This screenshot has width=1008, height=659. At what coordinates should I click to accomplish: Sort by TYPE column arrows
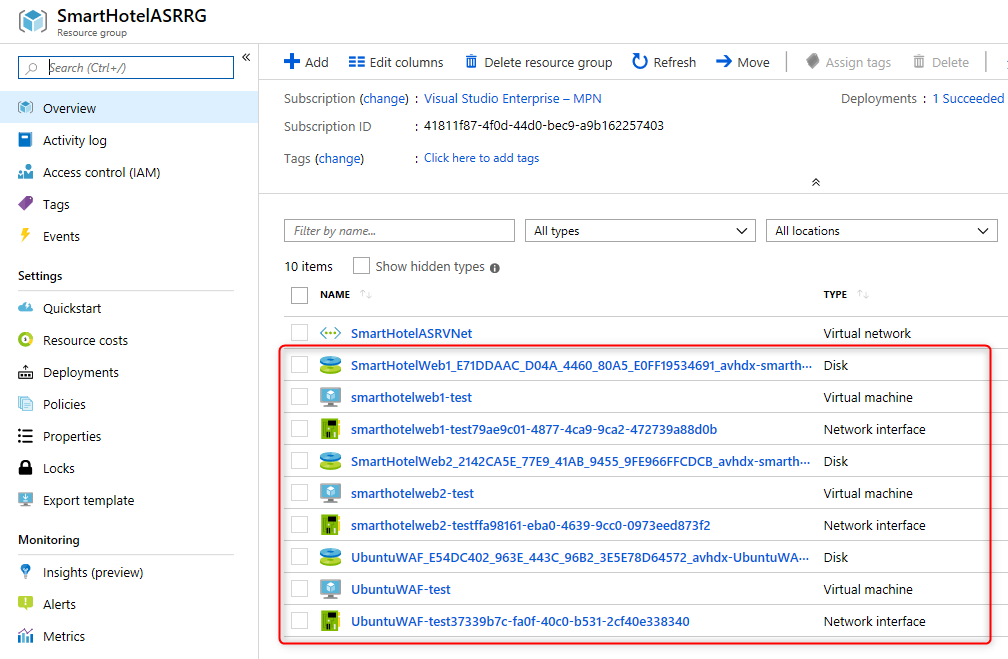pos(863,294)
